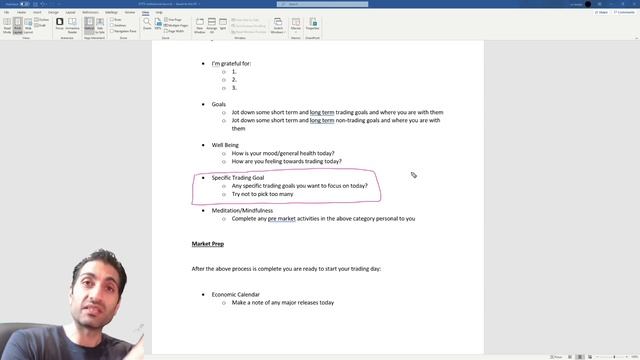
Task: Click the Undo icon in title bar
Action: coord(43,4)
